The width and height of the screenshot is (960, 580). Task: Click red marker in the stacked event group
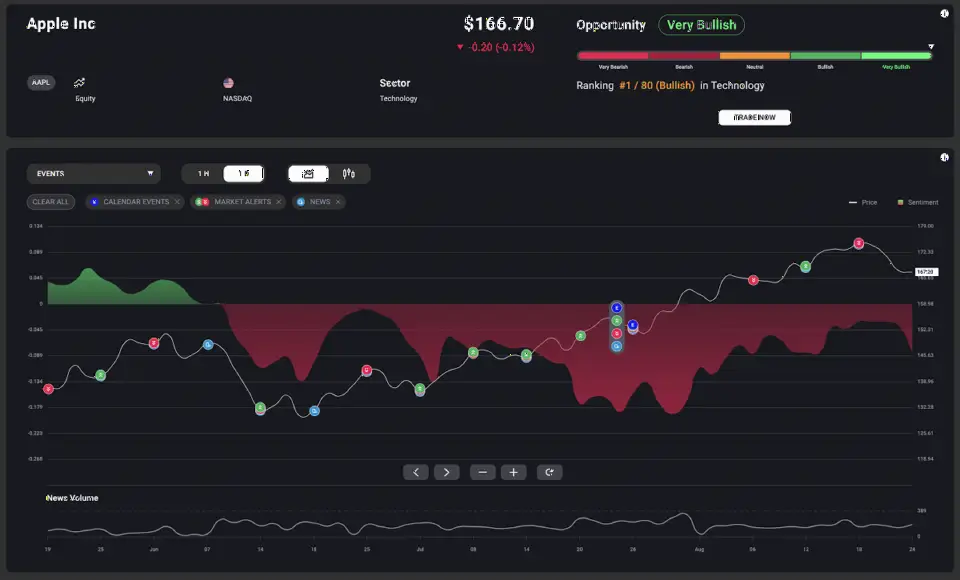(x=617, y=334)
